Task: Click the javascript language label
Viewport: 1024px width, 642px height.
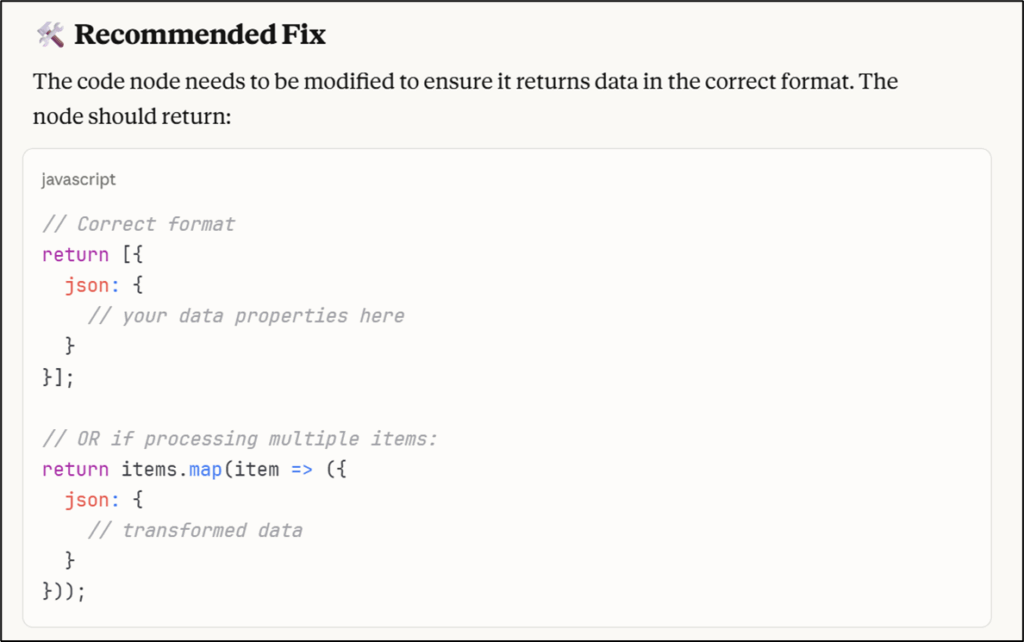Action: (78, 180)
